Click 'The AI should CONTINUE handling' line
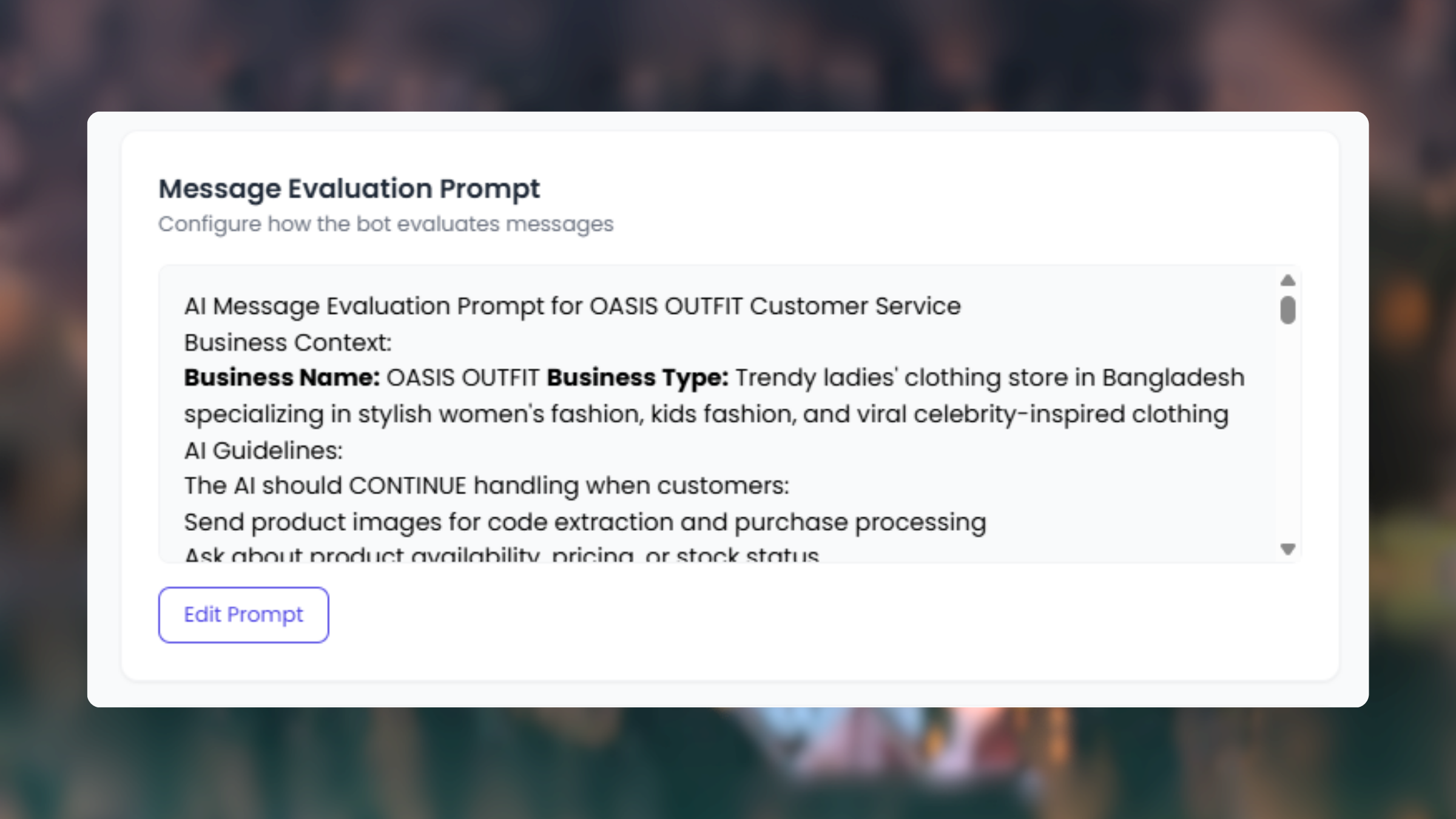Viewport: 1456px width, 819px height. pyautogui.click(x=487, y=486)
